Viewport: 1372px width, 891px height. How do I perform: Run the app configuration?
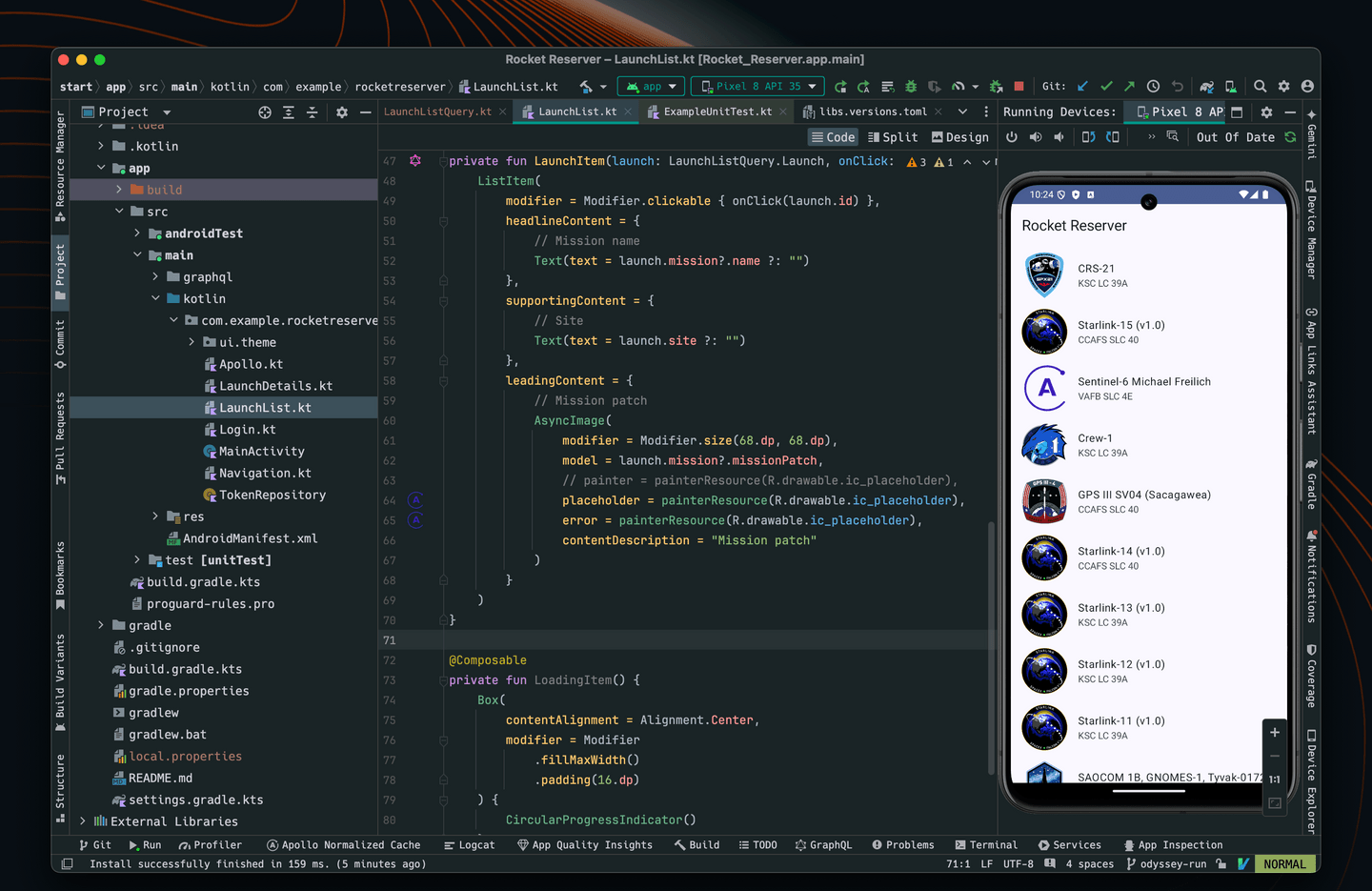pos(842,86)
